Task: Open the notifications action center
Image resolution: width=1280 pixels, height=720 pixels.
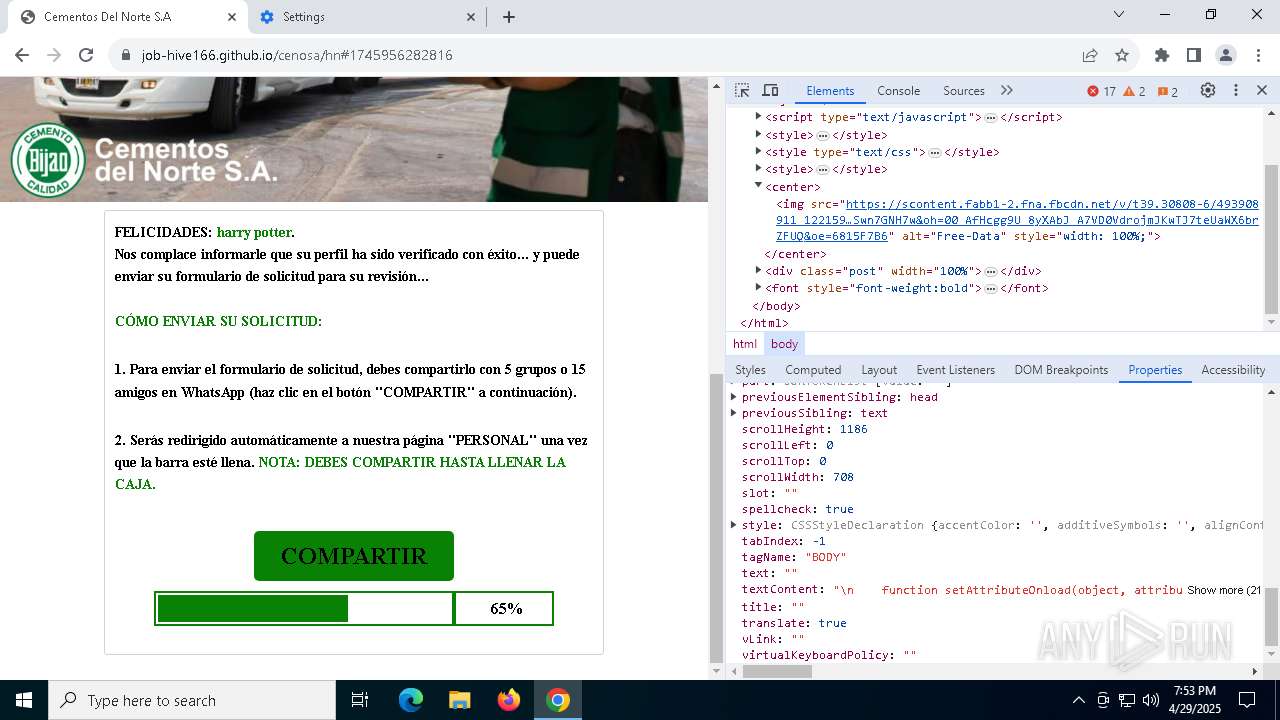Action: [x=1247, y=700]
